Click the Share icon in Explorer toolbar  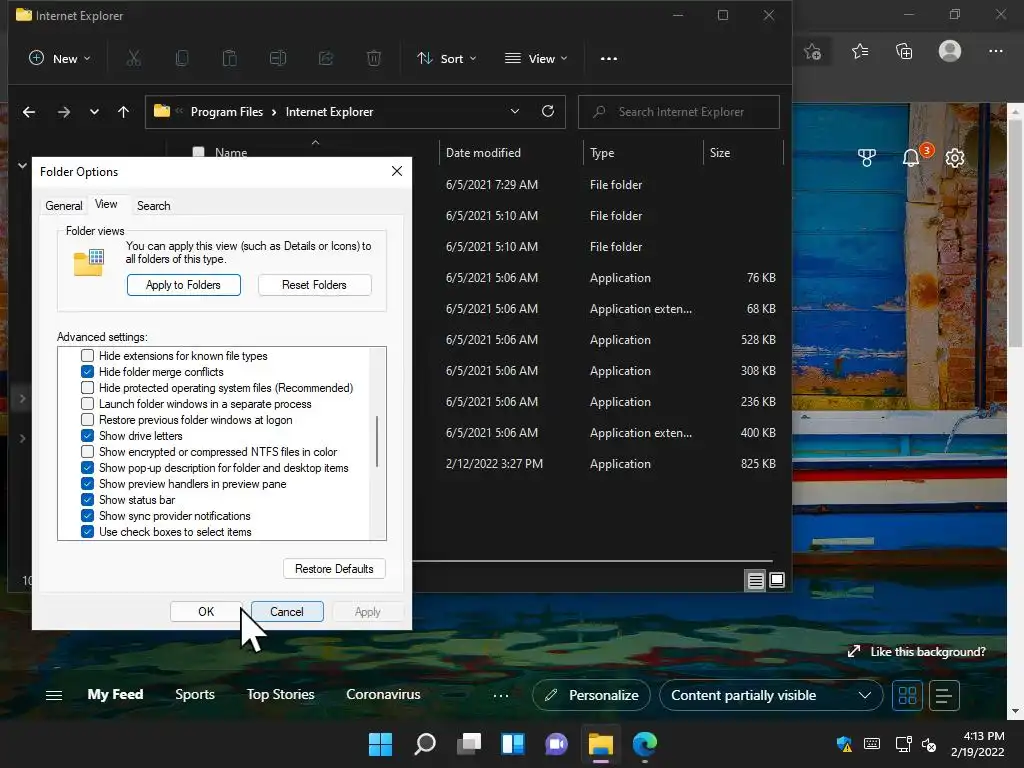[326, 58]
